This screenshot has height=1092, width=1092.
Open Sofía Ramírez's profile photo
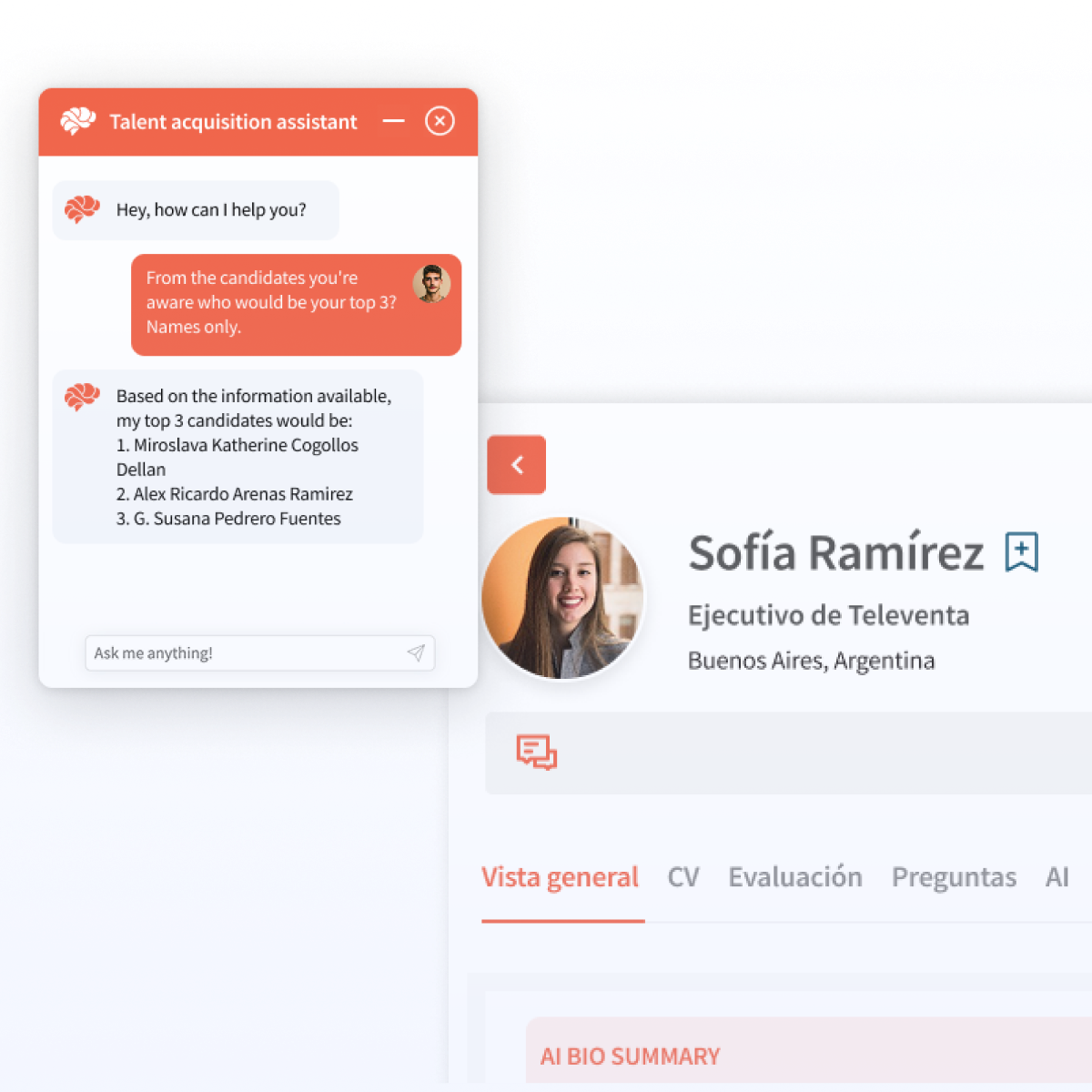563,598
